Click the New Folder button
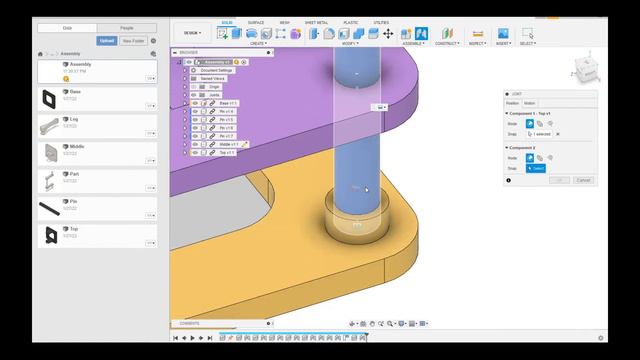640x360 pixels. [133, 41]
